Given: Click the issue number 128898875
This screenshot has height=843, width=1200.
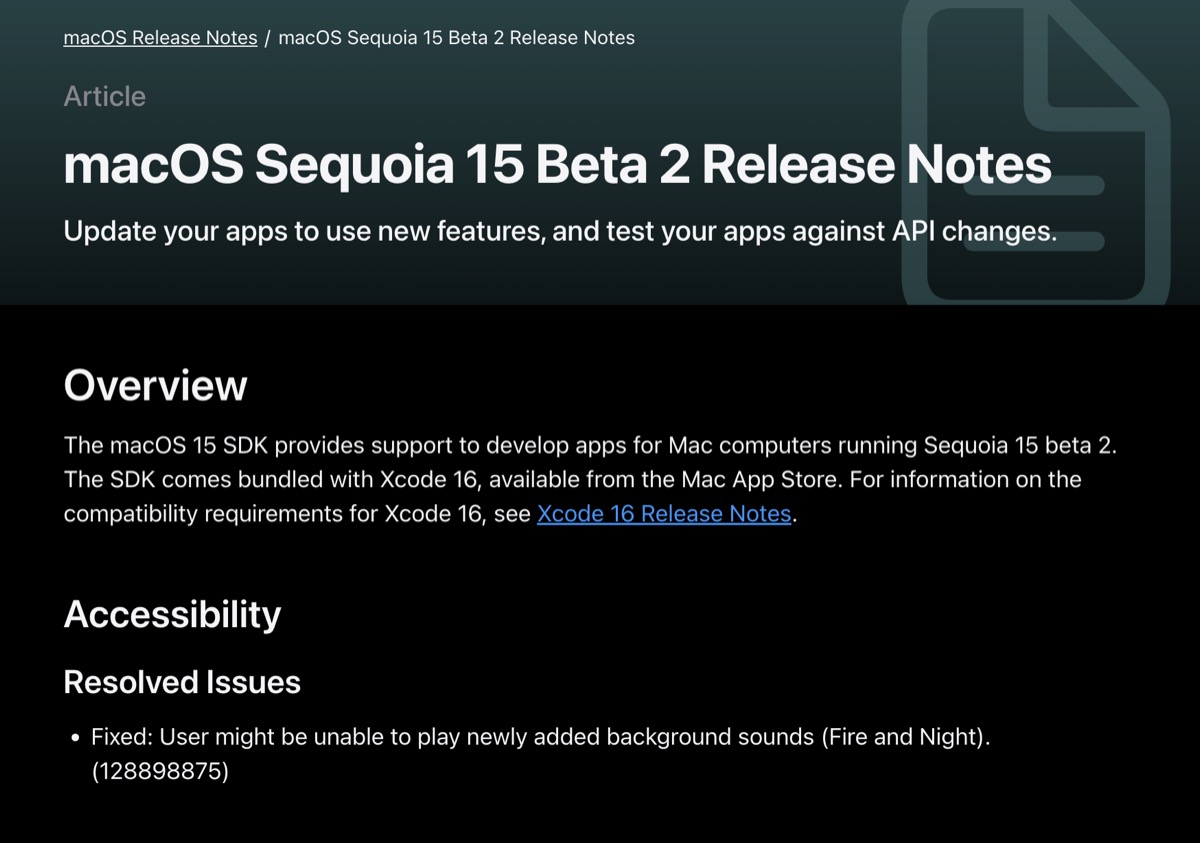Looking at the screenshot, I should click(160, 771).
